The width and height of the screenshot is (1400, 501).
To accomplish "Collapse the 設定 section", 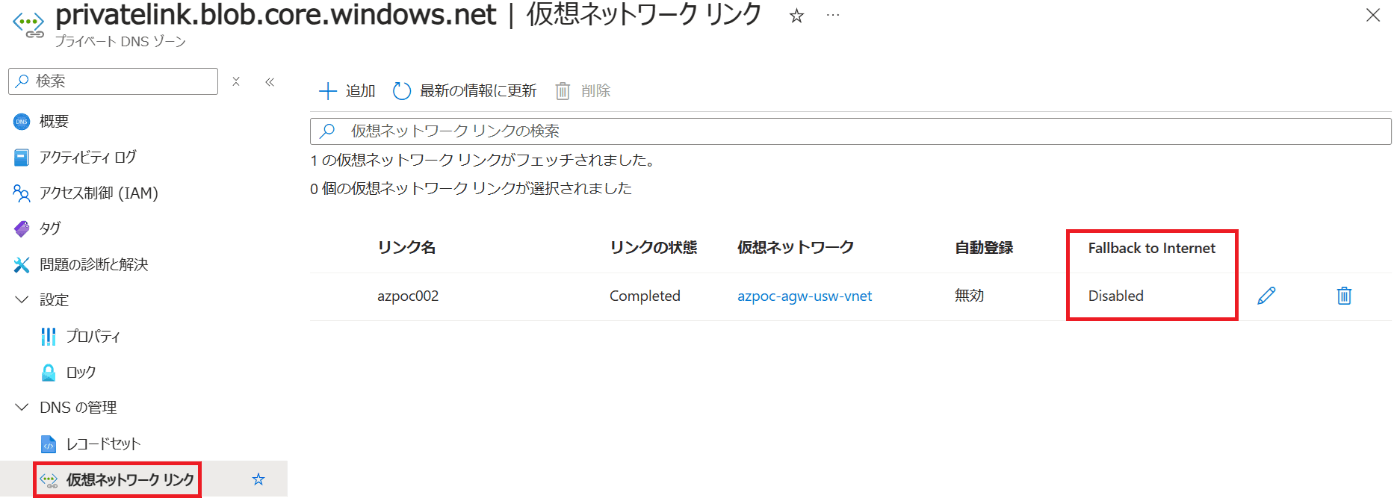I will coord(21,300).
